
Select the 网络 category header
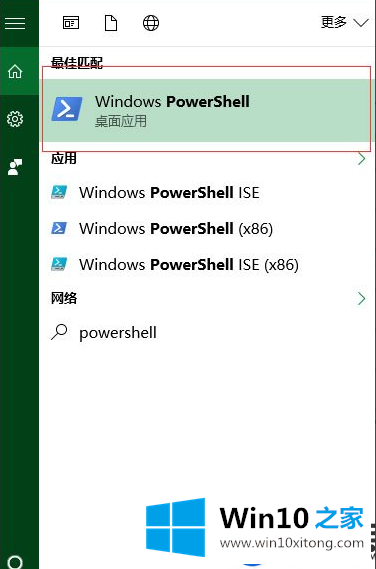(64, 298)
